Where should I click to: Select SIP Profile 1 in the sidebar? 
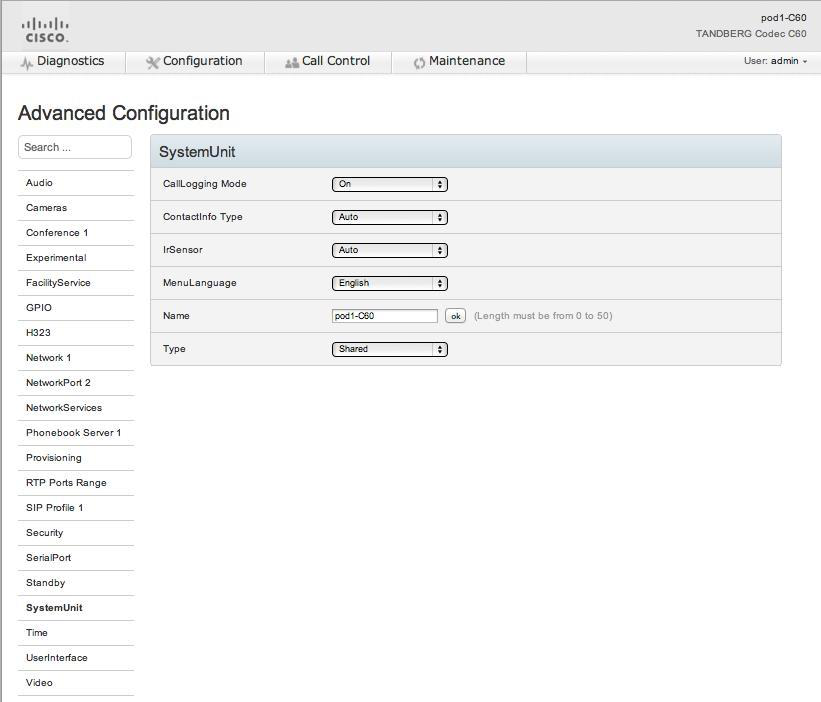76,508
